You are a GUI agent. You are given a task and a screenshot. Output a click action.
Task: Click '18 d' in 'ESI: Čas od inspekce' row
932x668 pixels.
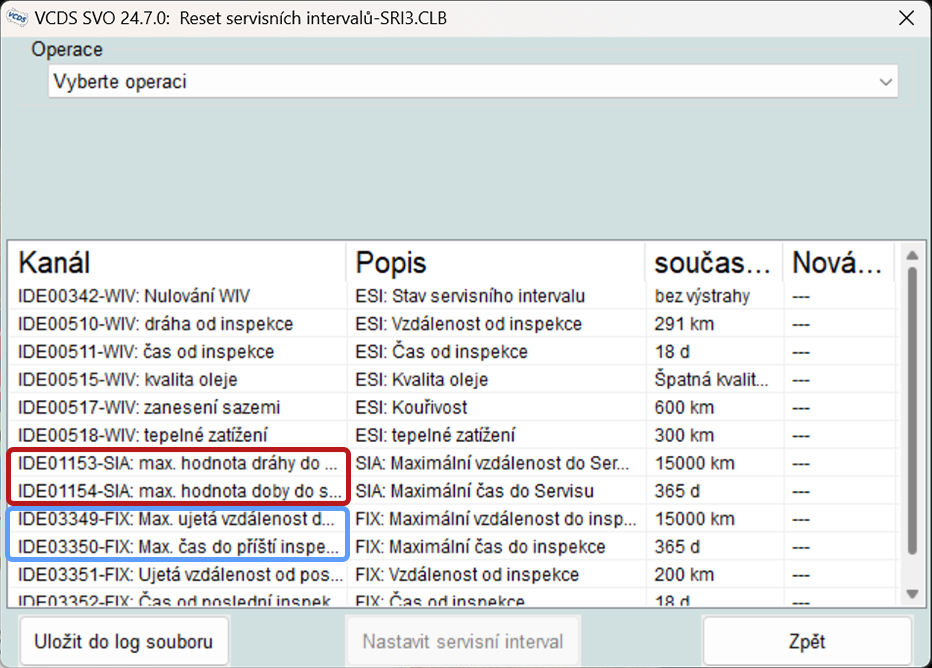point(672,352)
